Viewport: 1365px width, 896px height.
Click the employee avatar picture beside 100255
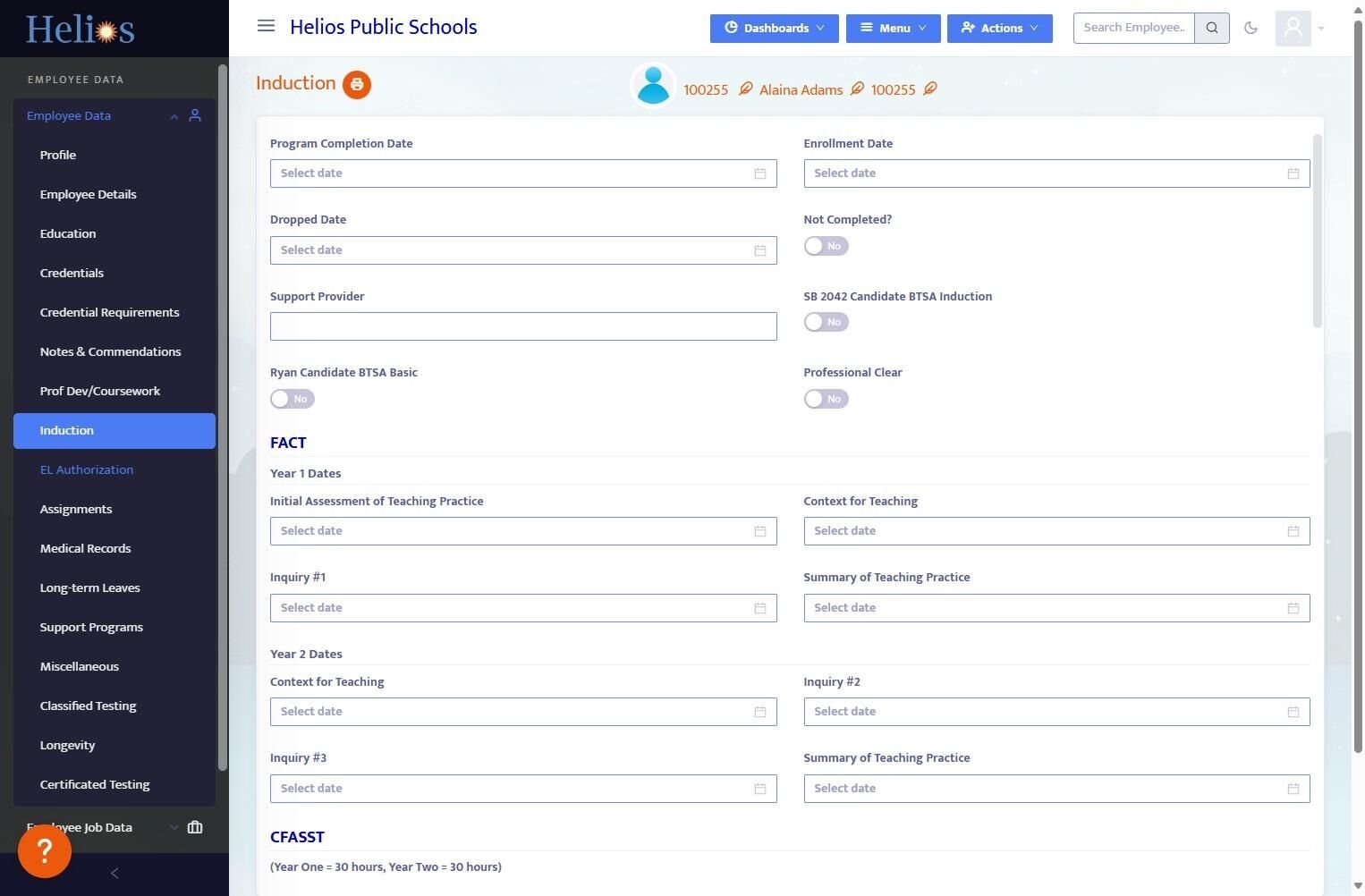(x=653, y=86)
